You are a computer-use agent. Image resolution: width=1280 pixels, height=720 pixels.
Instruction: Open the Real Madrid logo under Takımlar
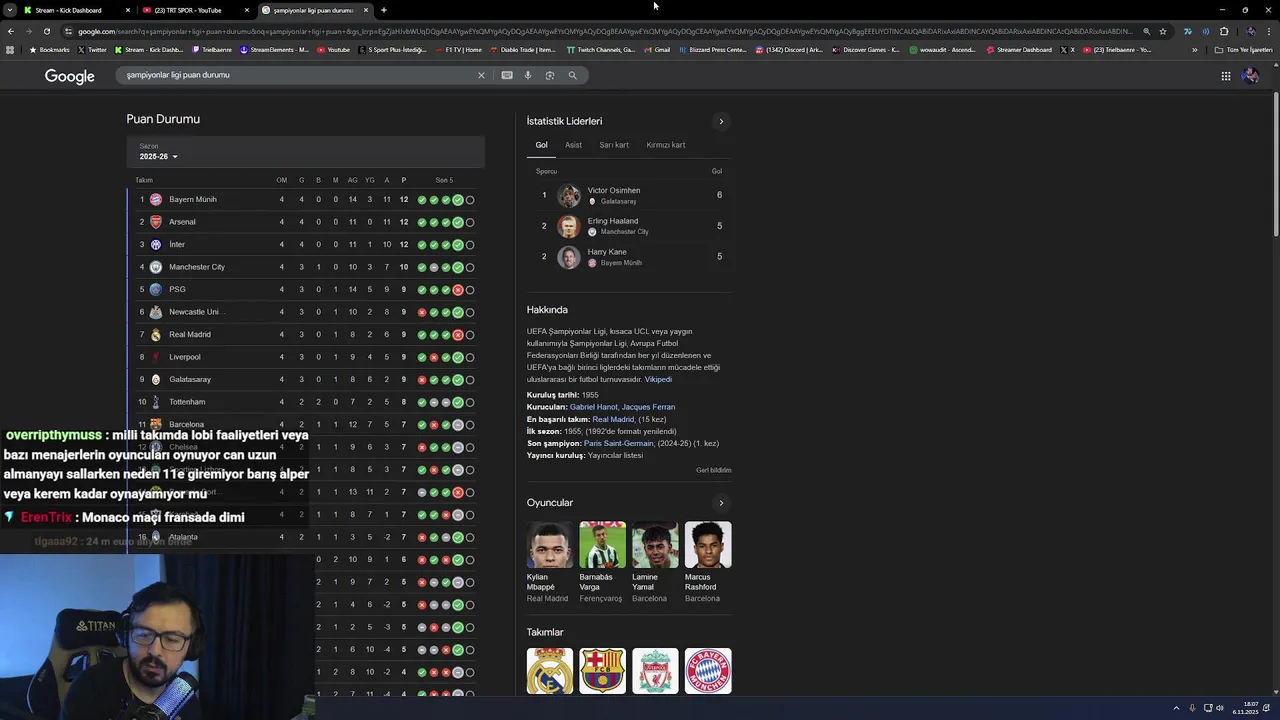coord(550,671)
